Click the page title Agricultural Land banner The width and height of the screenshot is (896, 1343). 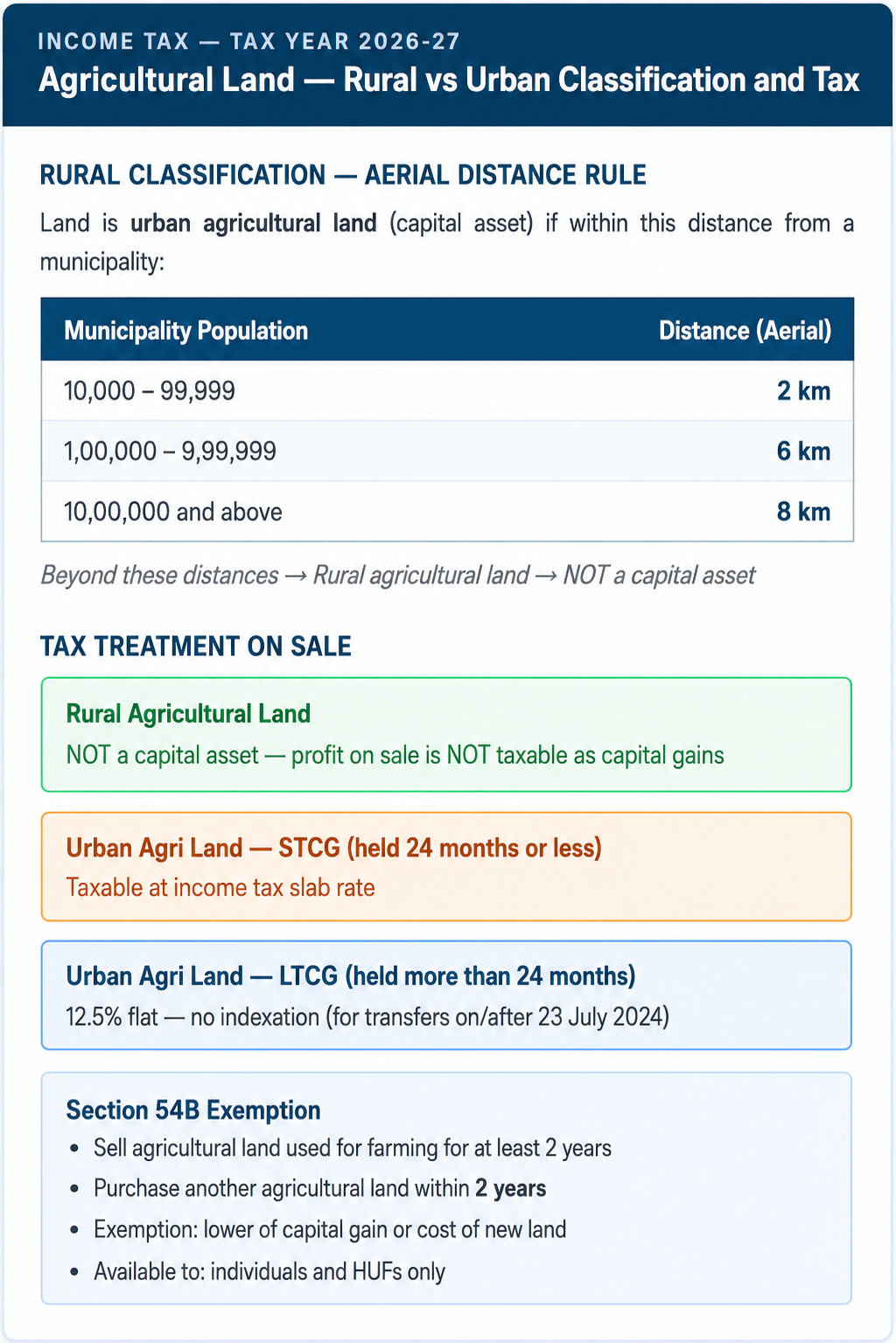click(449, 80)
